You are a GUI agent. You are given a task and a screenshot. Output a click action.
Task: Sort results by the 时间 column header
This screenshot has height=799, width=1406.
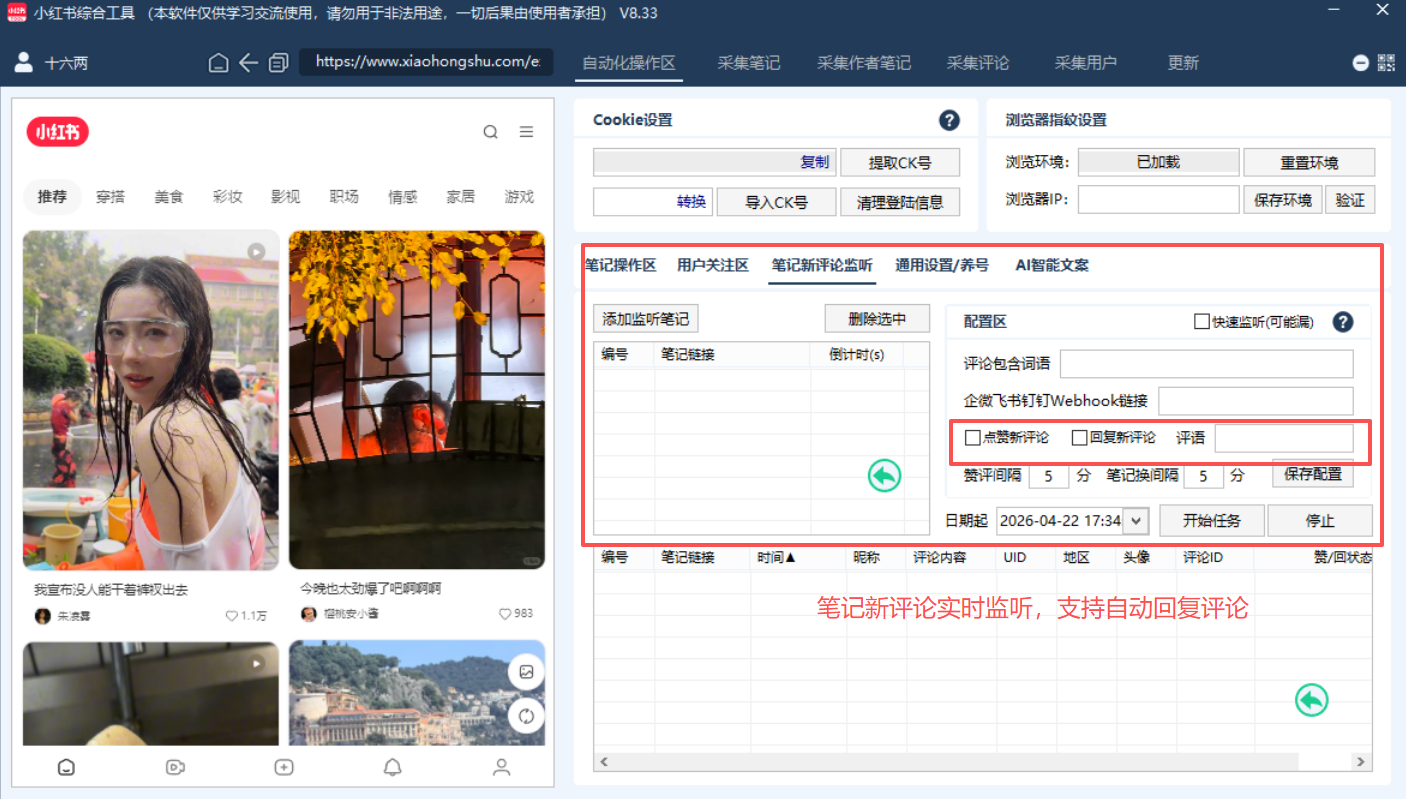tap(776, 558)
